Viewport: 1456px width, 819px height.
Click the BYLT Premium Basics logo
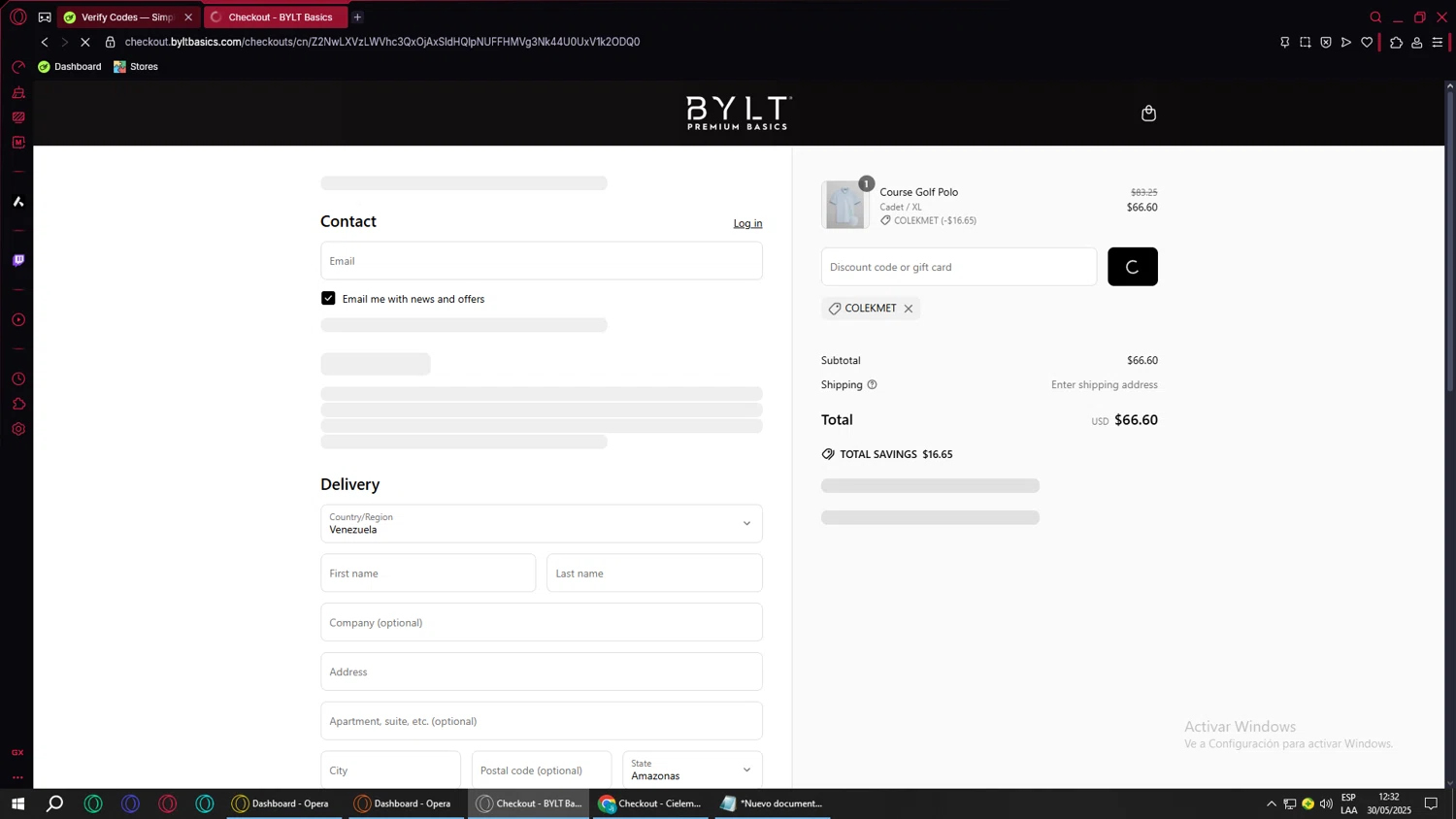point(739,113)
